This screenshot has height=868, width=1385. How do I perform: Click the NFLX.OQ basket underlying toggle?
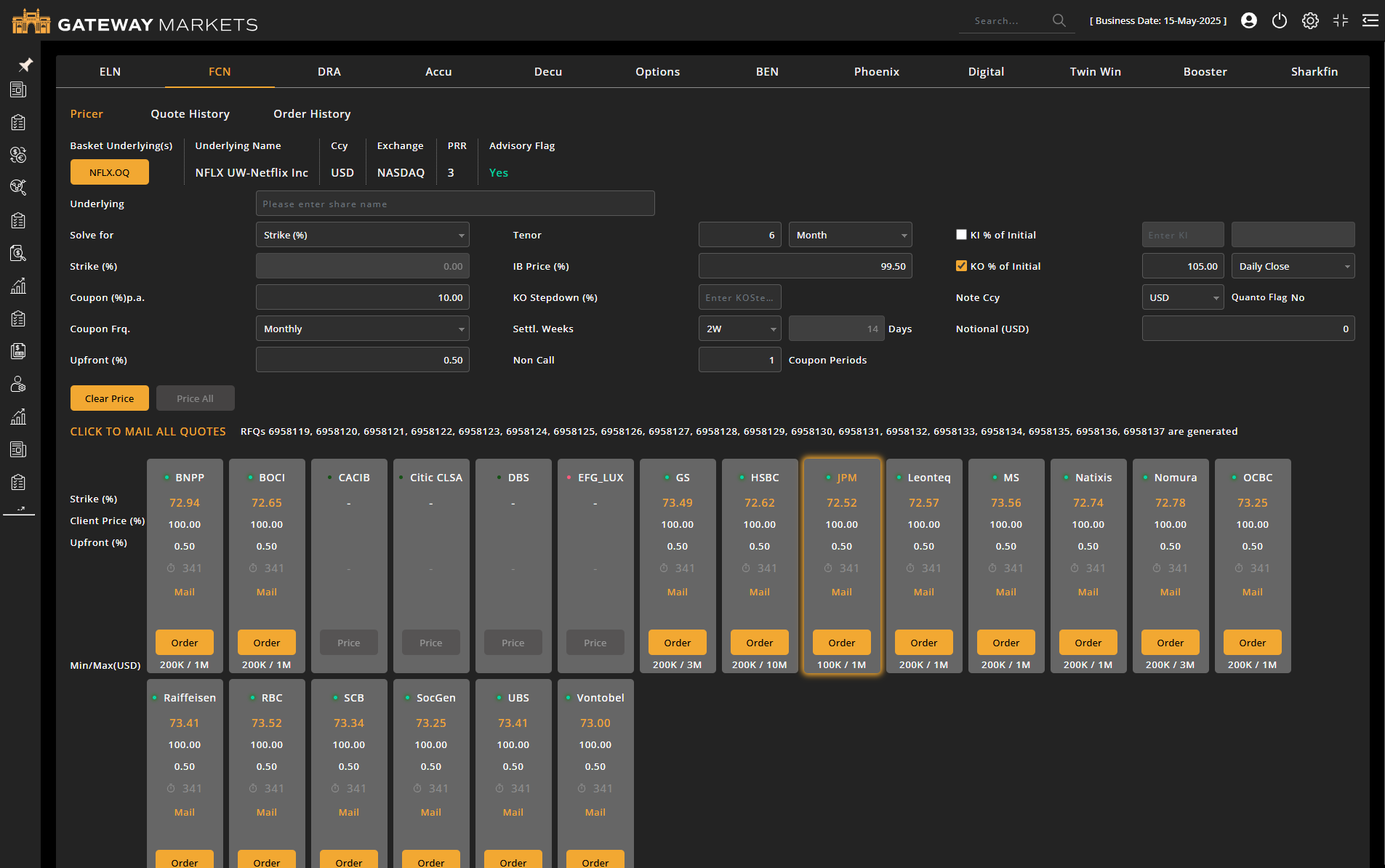(x=109, y=172)
